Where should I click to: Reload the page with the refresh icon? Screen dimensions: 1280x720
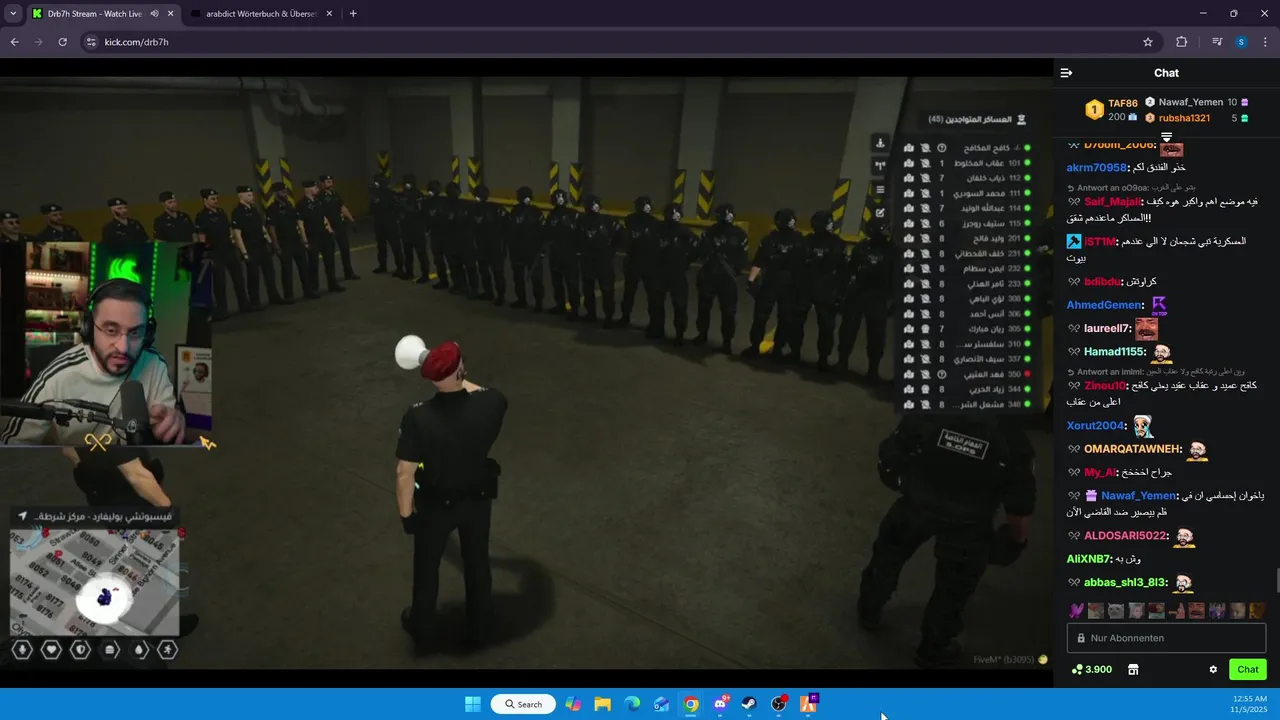pyautogui.click(x=62, y=42)
